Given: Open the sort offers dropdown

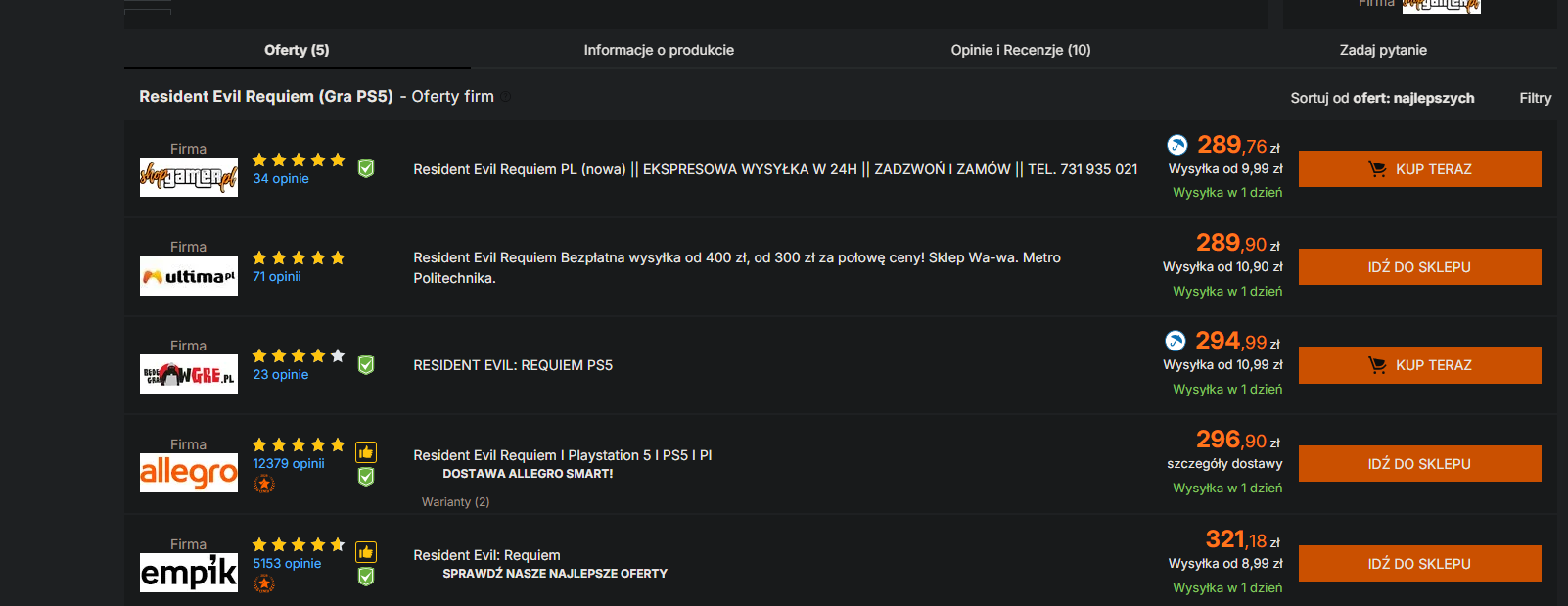Looking at the screenshot, I should pyautogui.click(x=1382, y=98).
